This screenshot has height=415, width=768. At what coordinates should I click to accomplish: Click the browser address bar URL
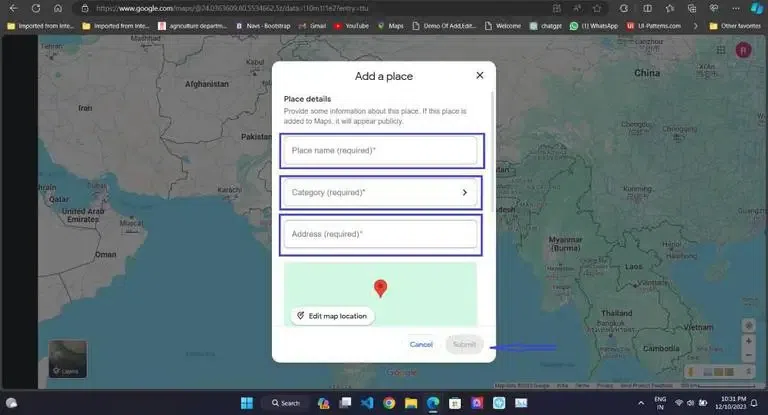[232, 8]
